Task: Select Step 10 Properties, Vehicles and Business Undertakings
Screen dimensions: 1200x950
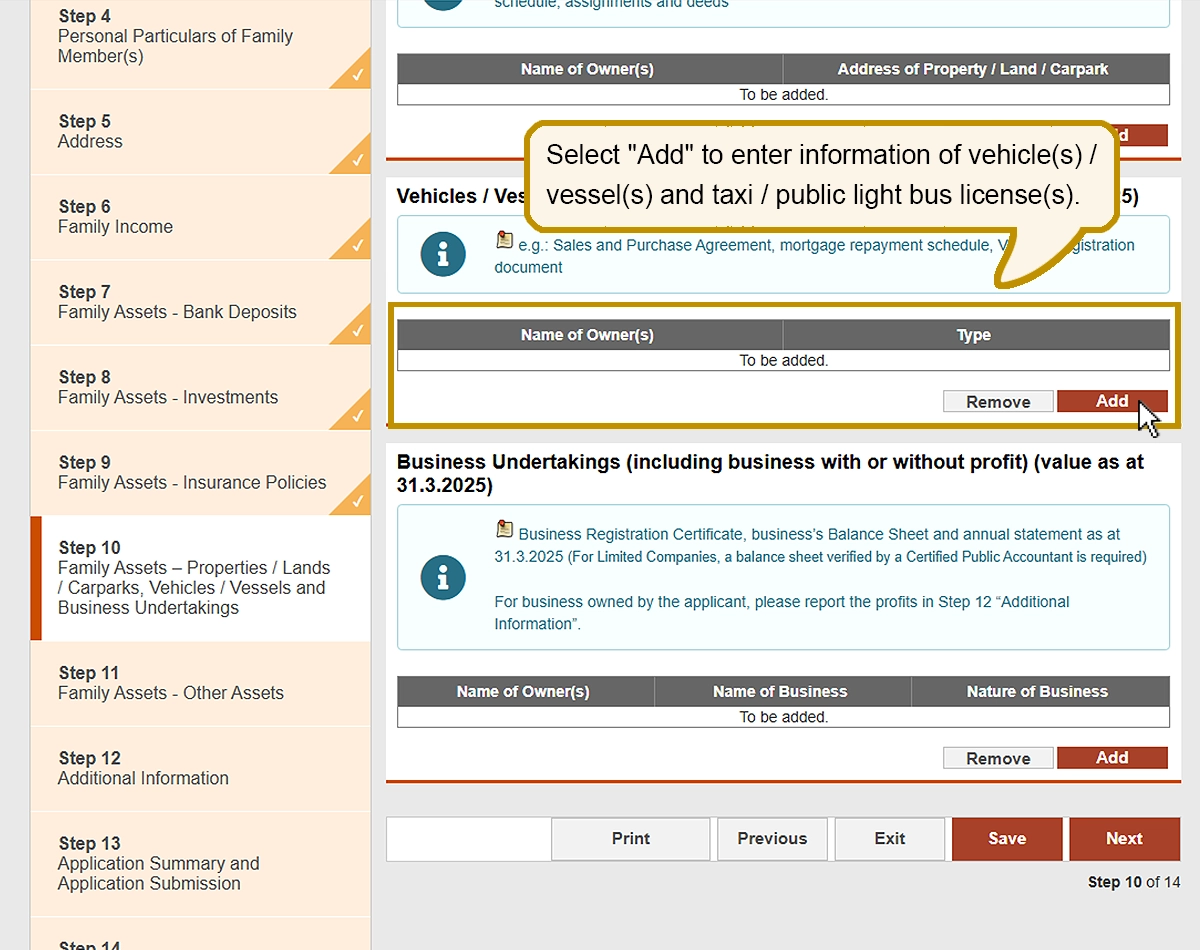Action: (x=200, y=578)
